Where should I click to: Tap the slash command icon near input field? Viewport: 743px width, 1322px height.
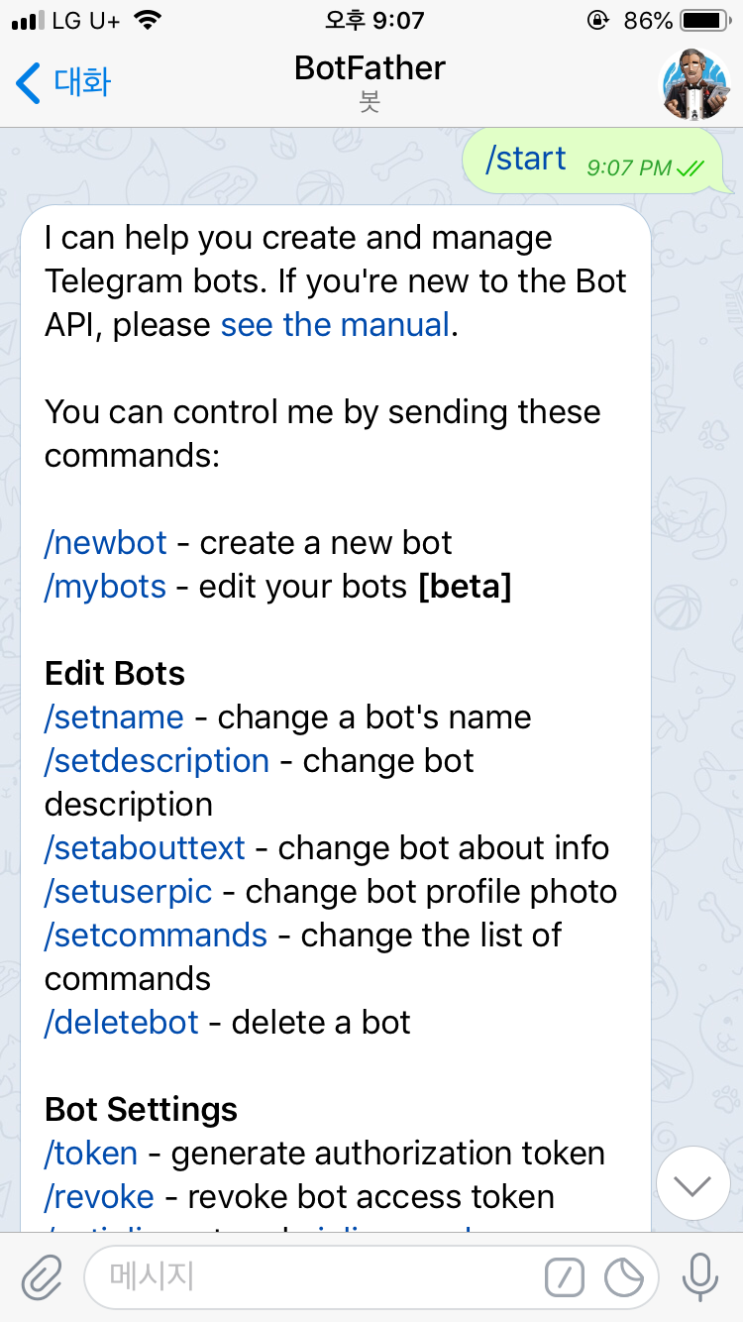point(564,1277)
